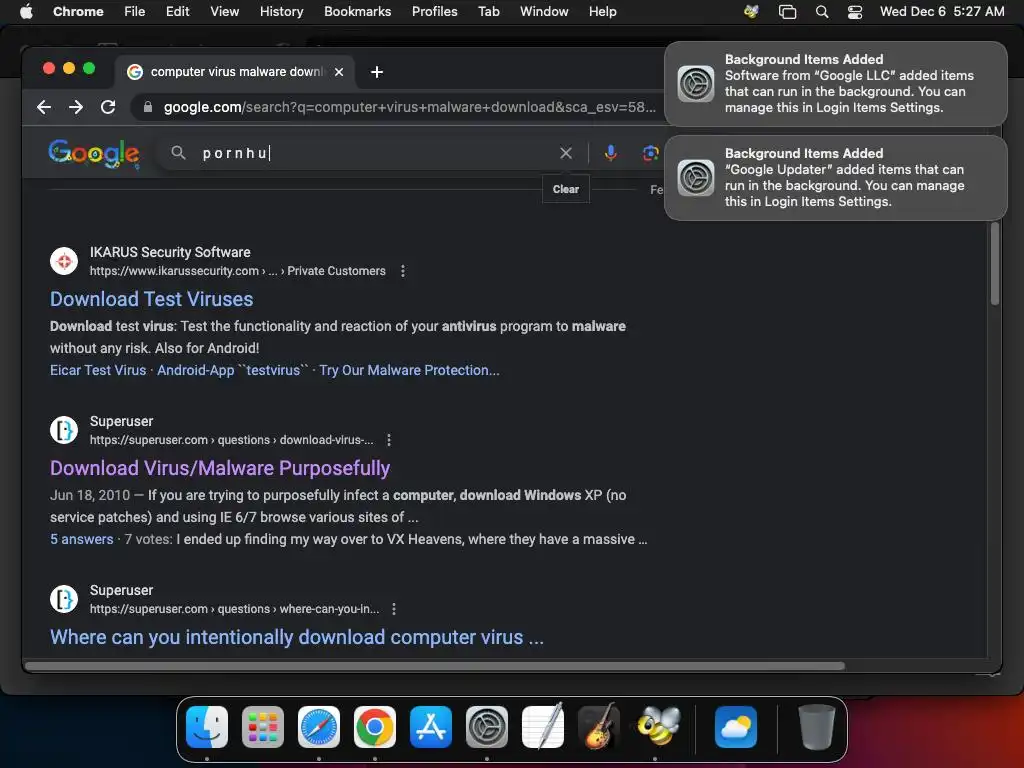The image size is (1024, 768).
Task: Reload the current page
Action: pos(108,107)
